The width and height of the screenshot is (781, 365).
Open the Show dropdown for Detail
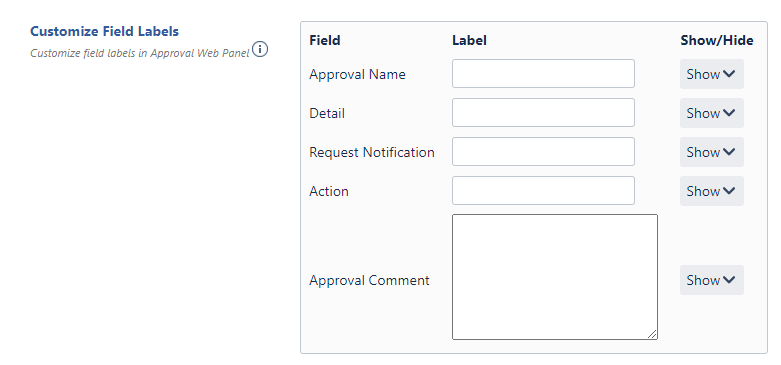711,113
